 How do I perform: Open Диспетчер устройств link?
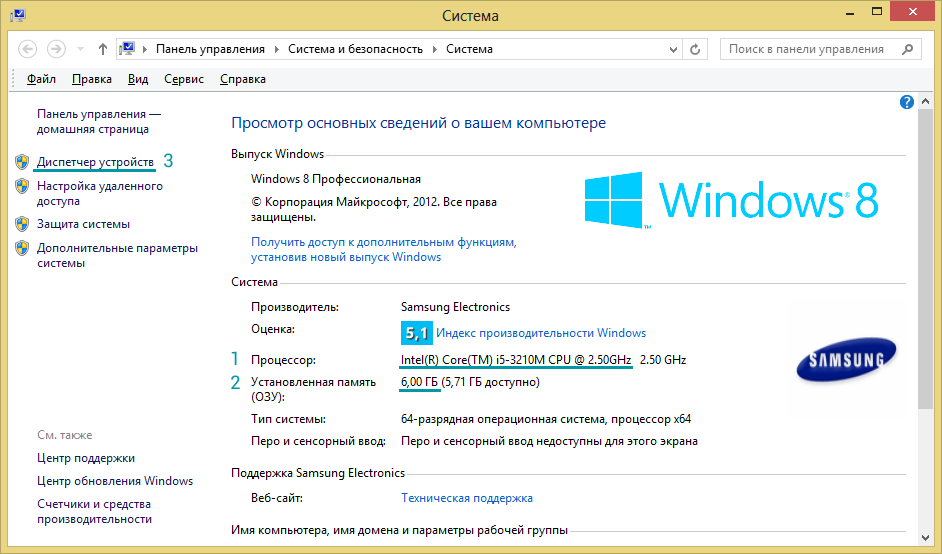95,162
